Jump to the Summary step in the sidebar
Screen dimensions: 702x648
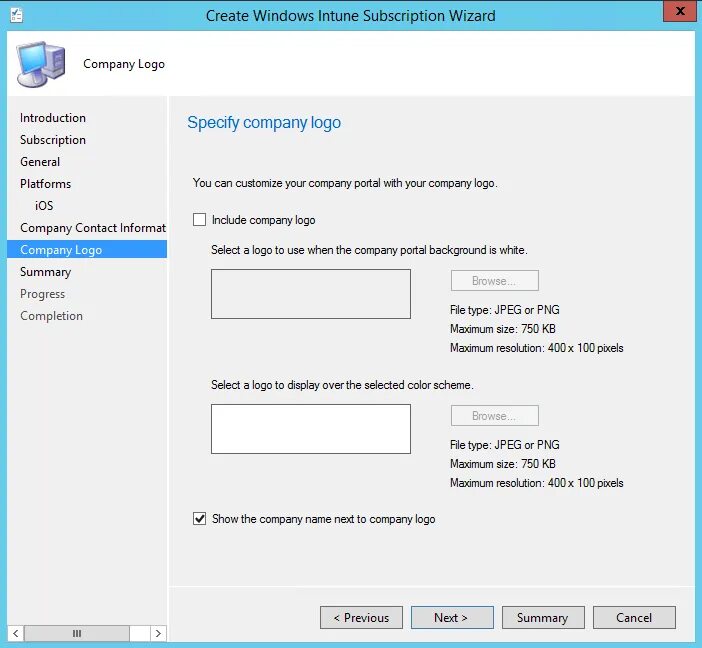click(45, 272)
